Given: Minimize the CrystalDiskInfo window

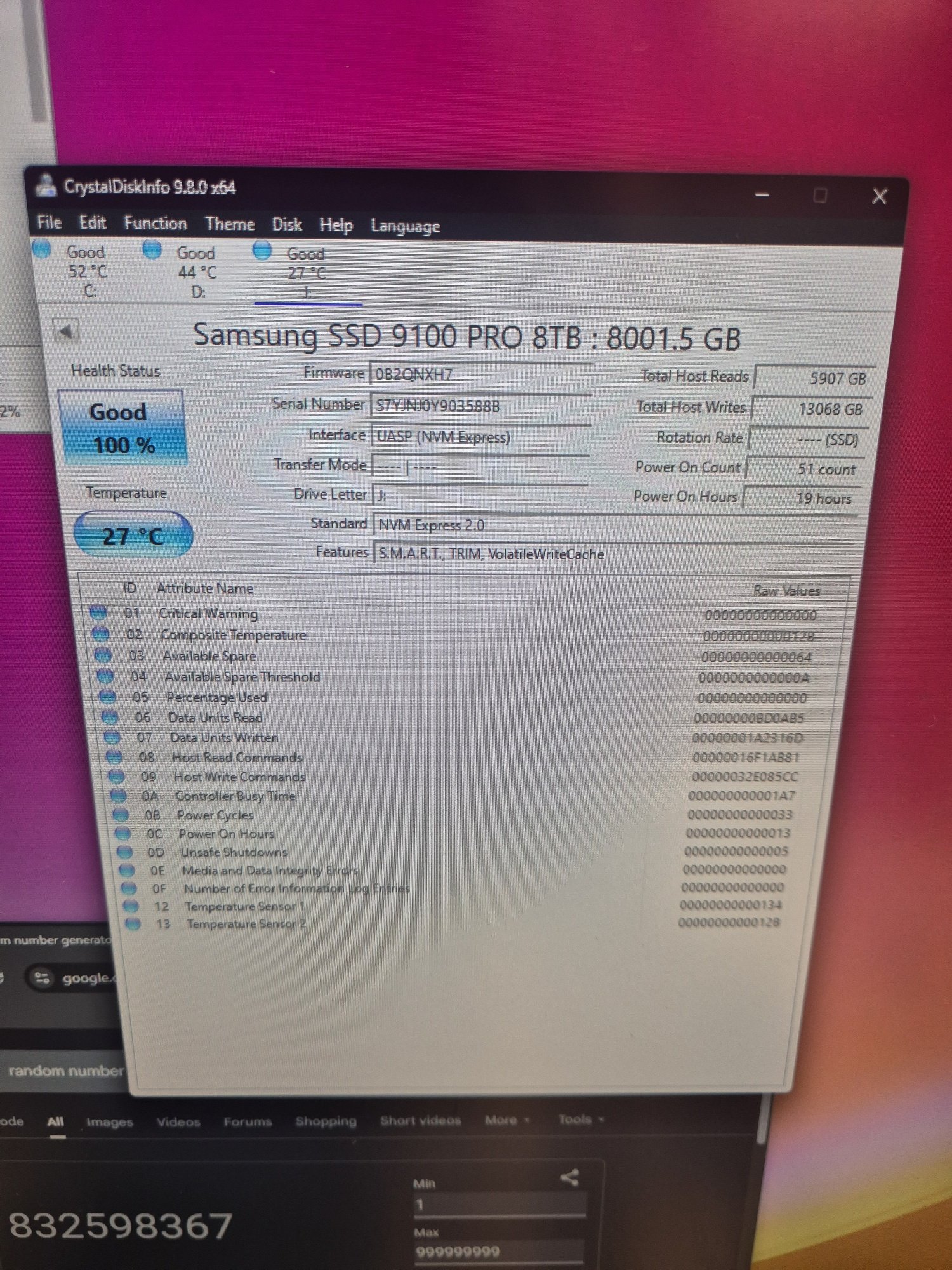Looking at the screenshot, I should (x=762, y=195).
